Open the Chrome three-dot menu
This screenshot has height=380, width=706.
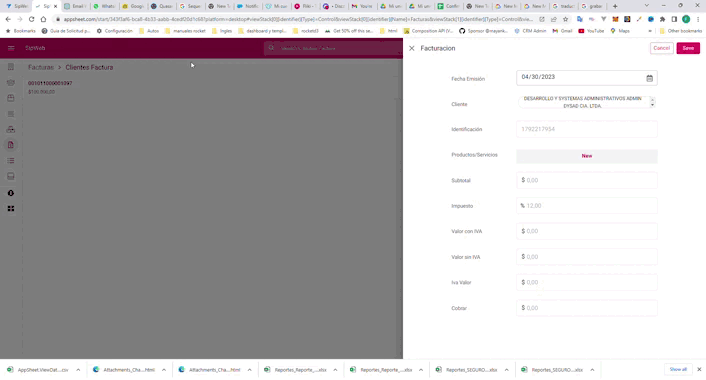coord(698,19)
